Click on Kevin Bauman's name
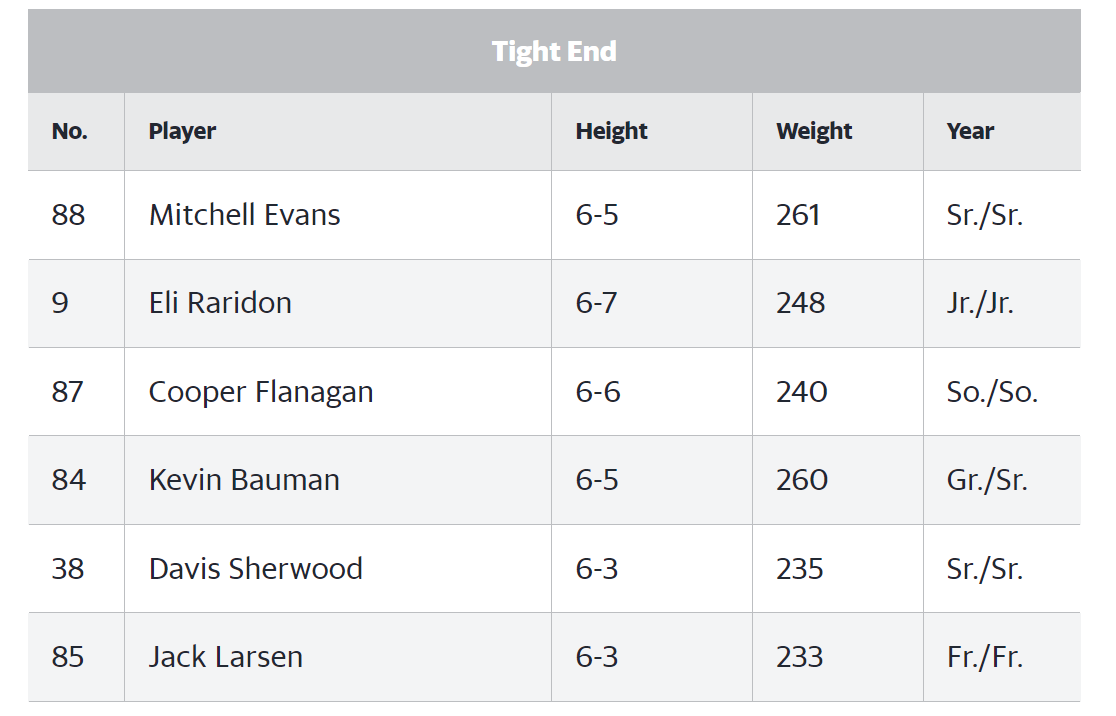1116x716 pixels. click(x=244, y=480)
